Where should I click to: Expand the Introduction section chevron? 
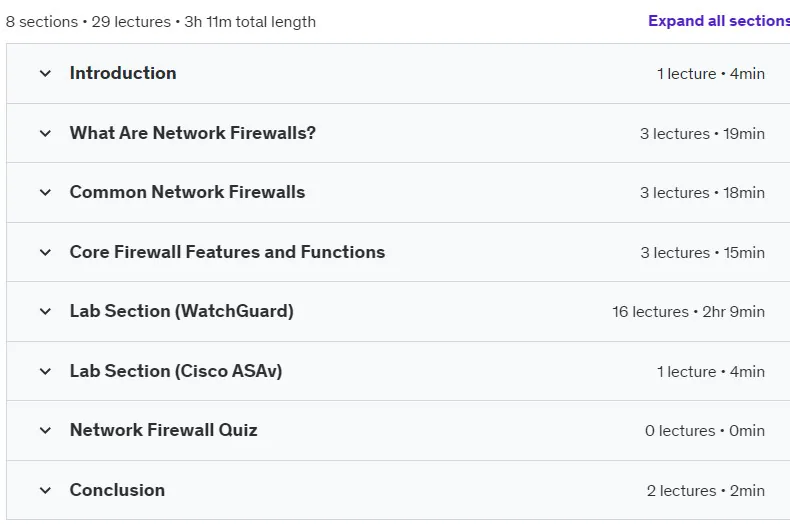(45, 74)
